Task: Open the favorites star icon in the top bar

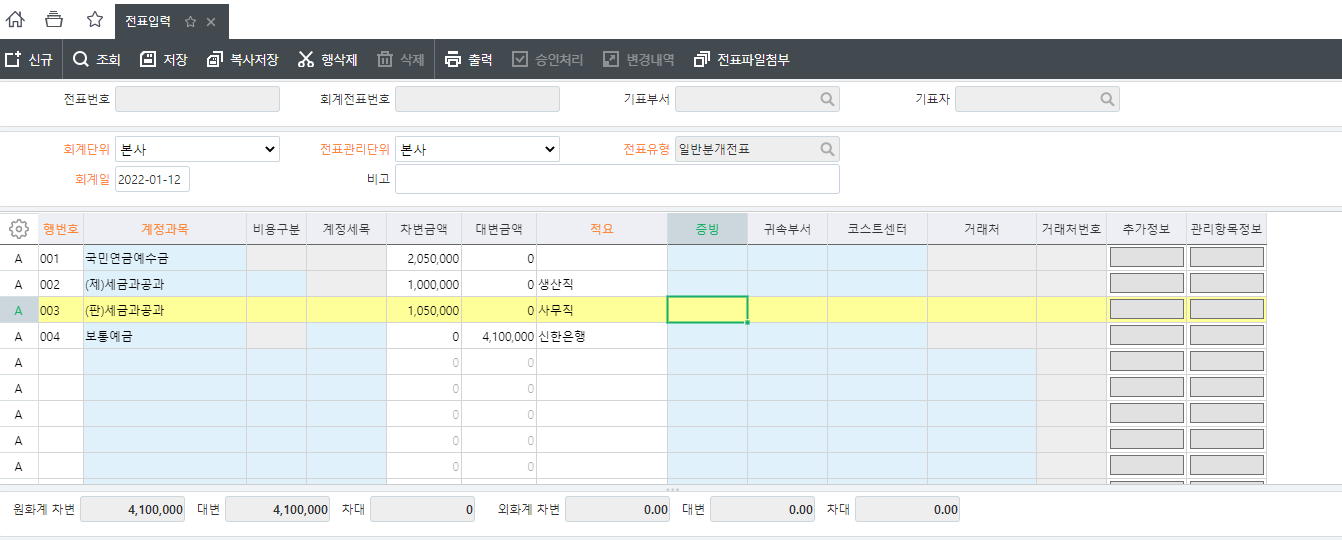Action: (x=95, y=20)
